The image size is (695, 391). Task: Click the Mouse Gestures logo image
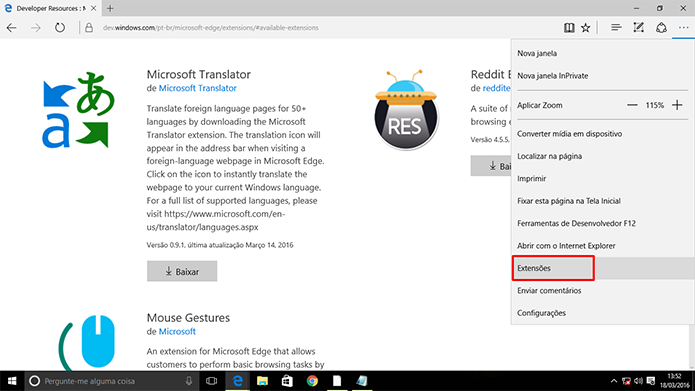(87, 342)
